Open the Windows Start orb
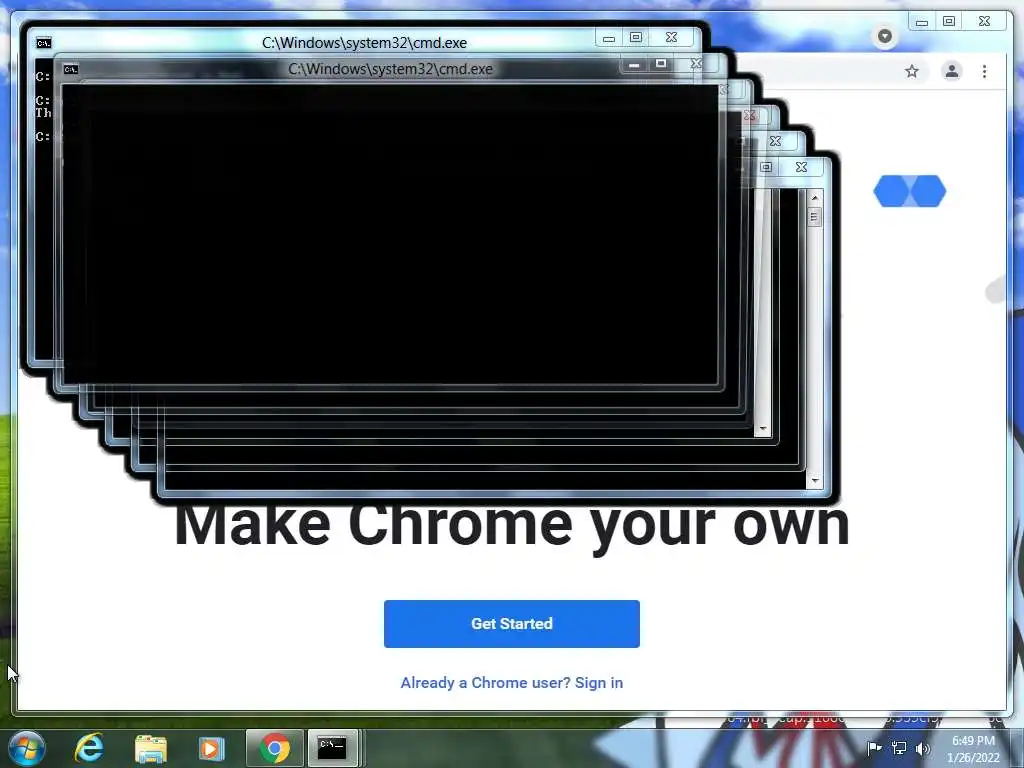Image resolution: width=1024 pixels, height=768 pixels. 27,748
